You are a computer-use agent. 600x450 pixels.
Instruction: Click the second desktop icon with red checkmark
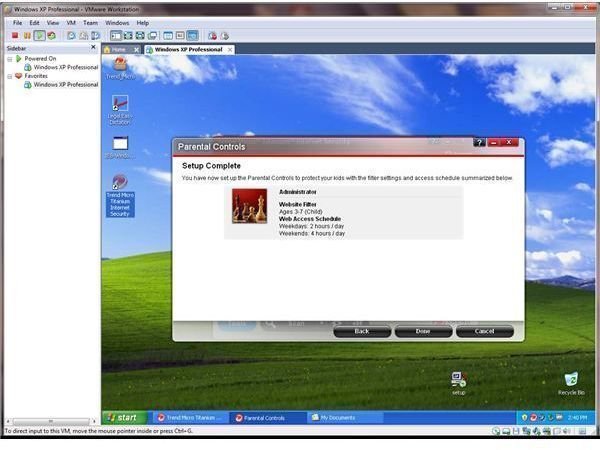120,109
